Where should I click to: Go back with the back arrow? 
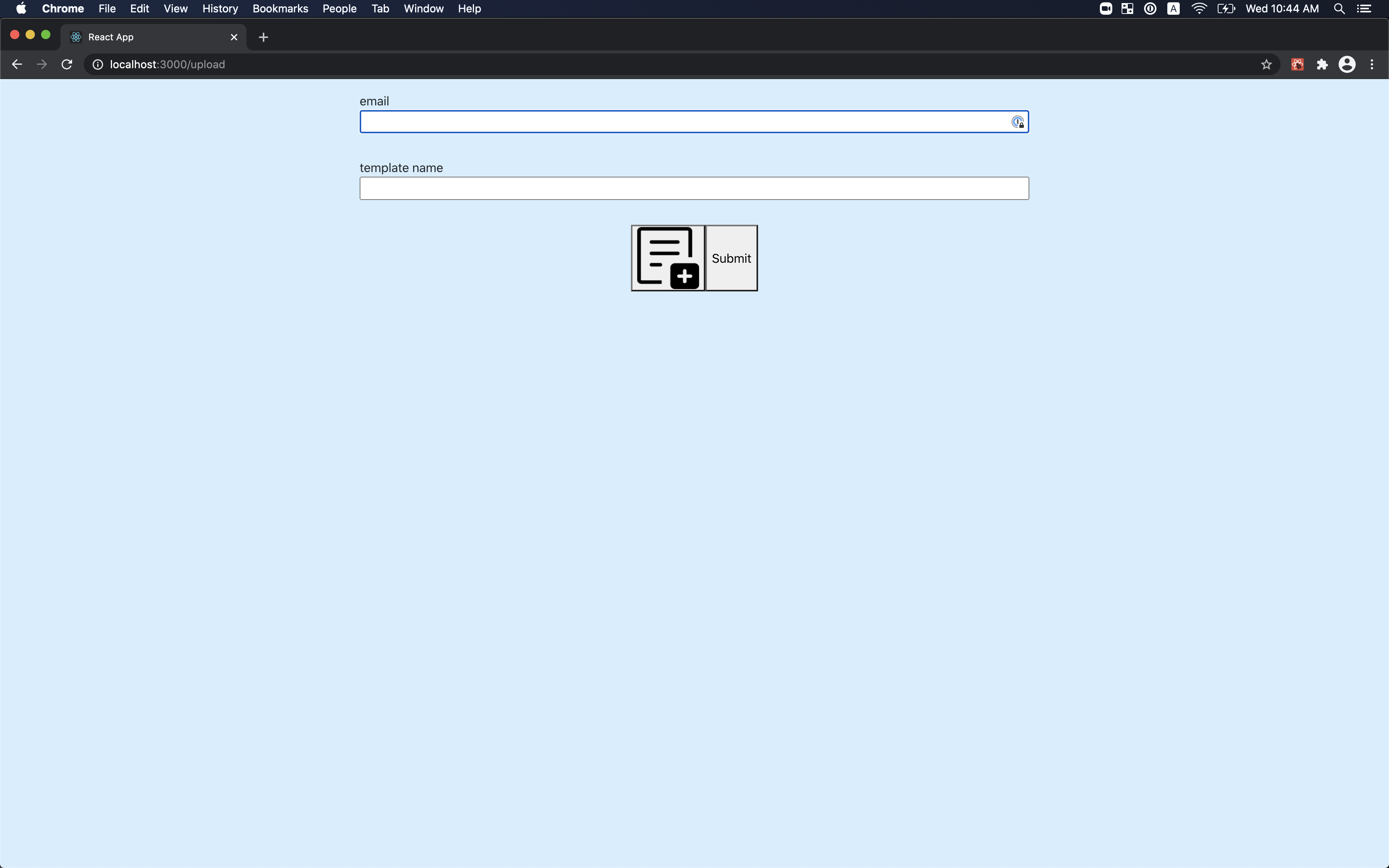click(17, 64)
